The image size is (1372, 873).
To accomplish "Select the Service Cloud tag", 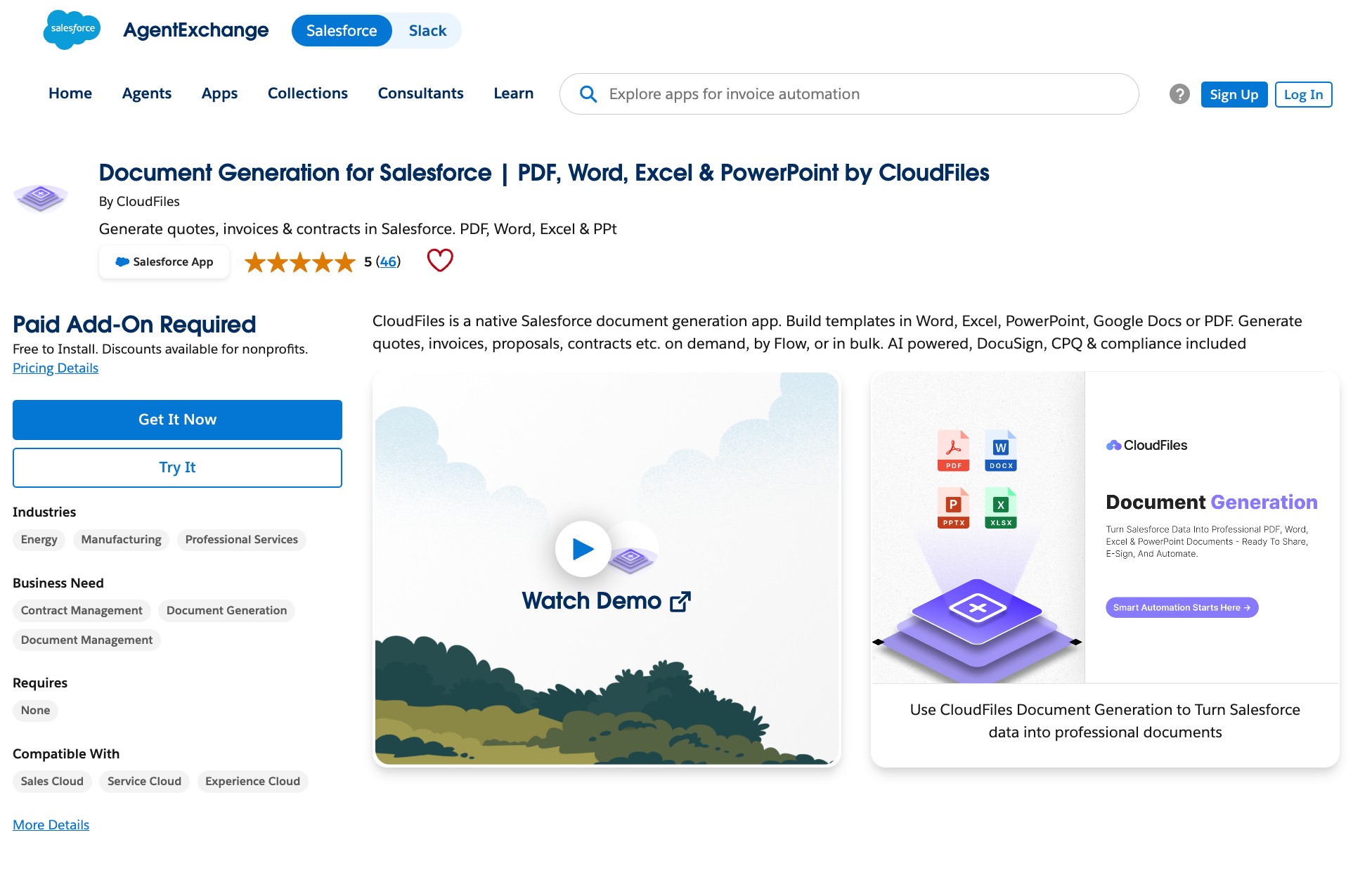I will coord(144,782).
